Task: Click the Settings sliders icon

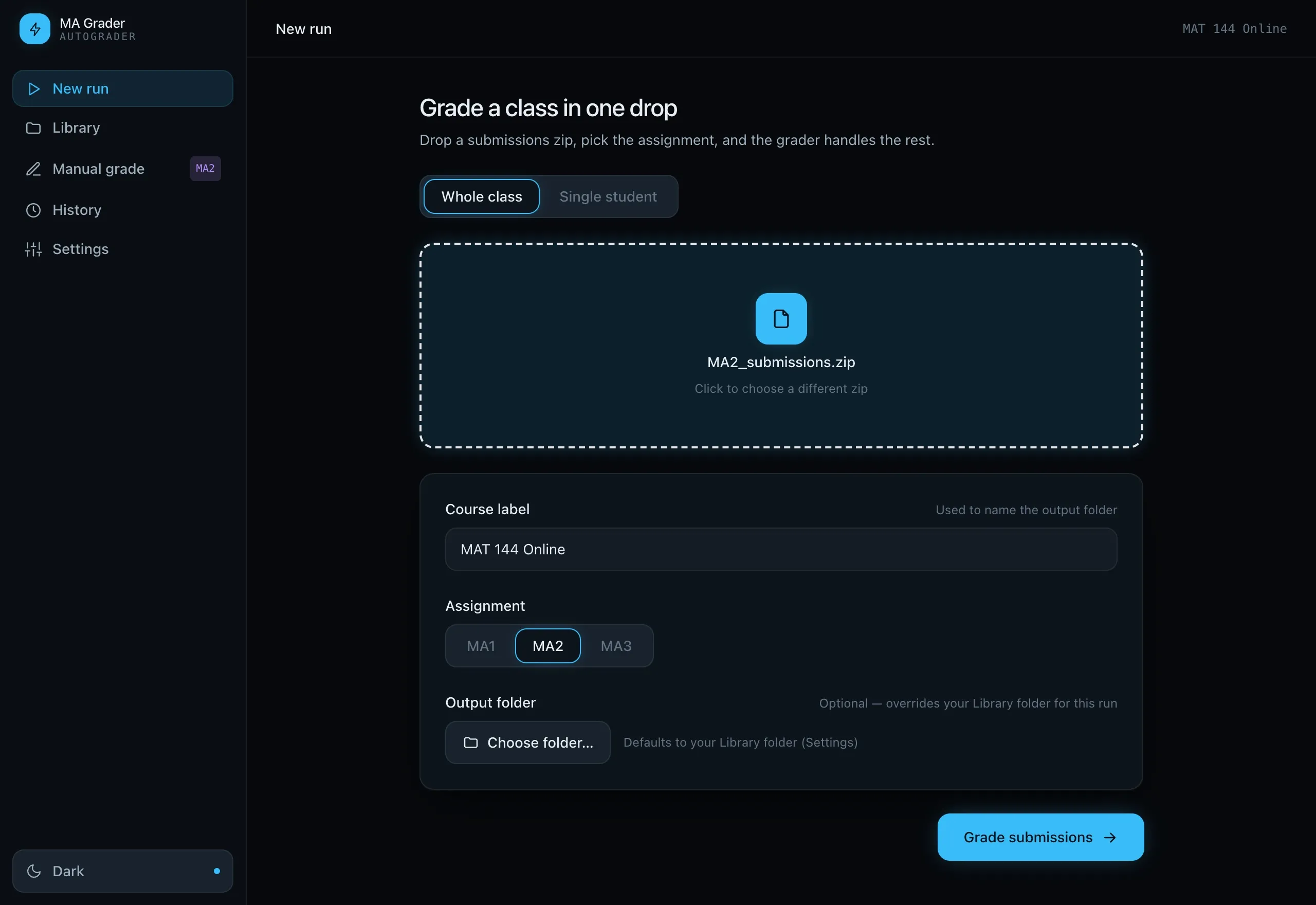Action: click(x=33, y=249)
